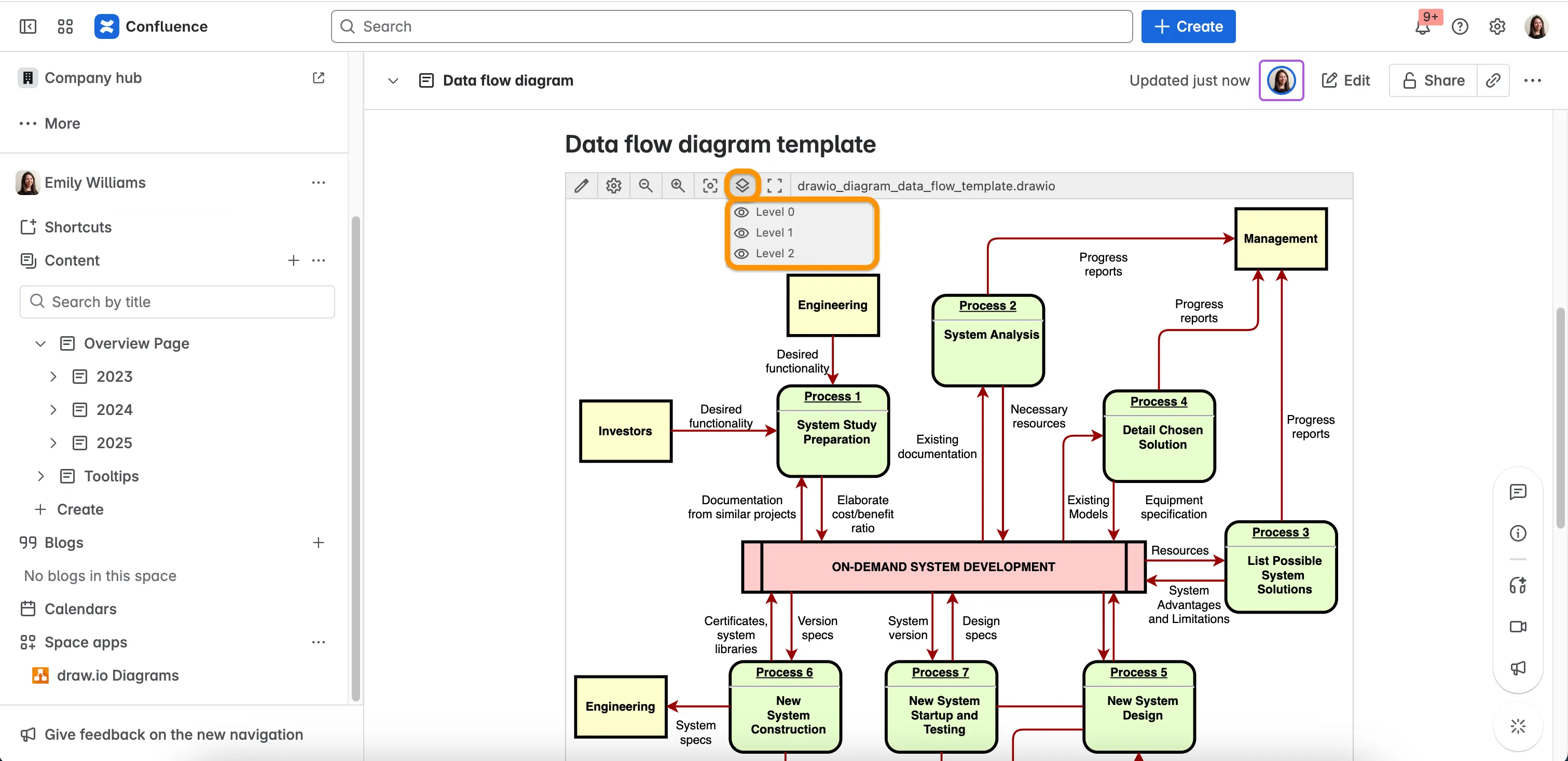The width and height of the screenshot is (1568, 761).
Task: Expand the 2023 page tree item
Action: 52,376
